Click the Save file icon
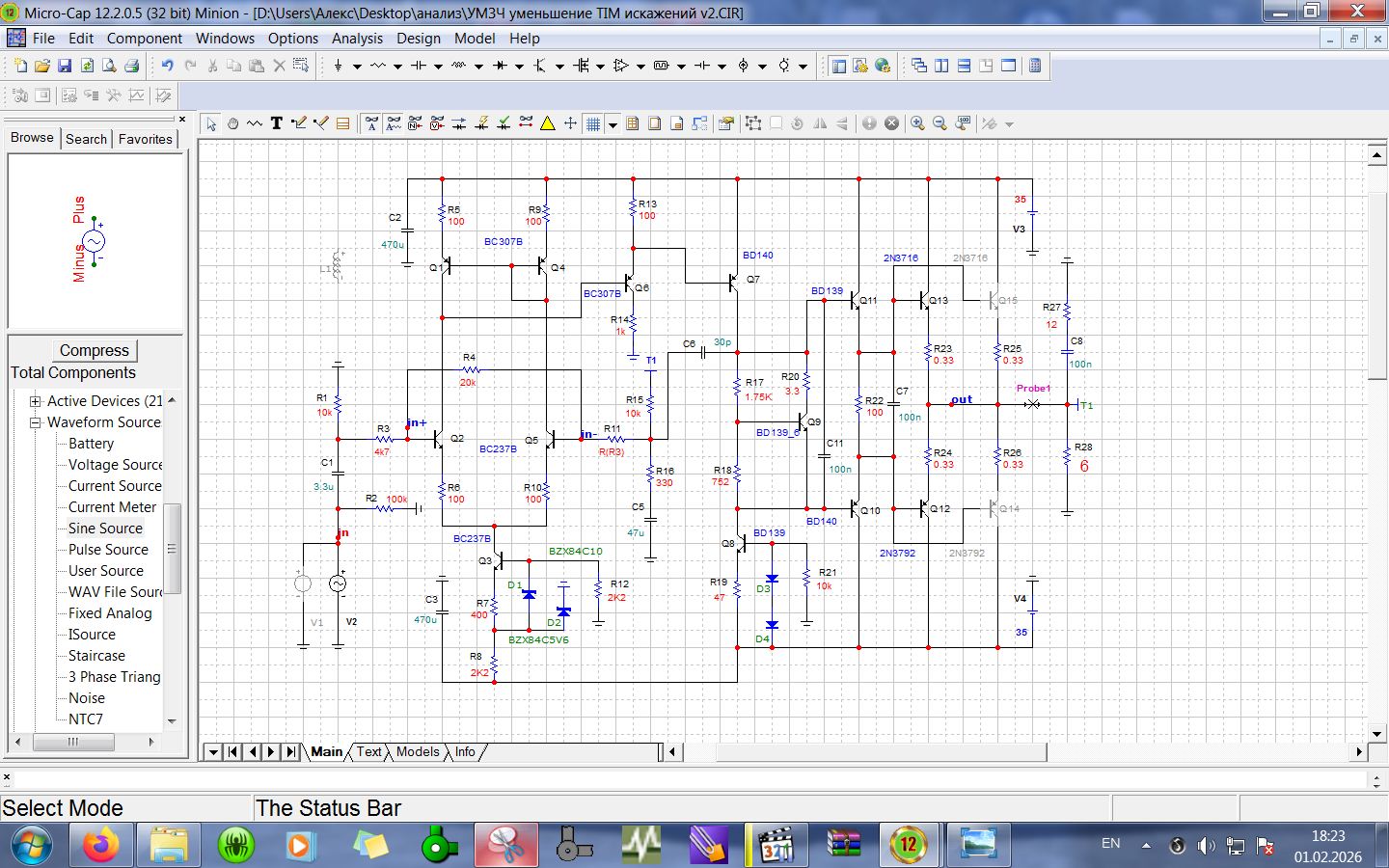1389x868 pixels. (x=65, y=66)
